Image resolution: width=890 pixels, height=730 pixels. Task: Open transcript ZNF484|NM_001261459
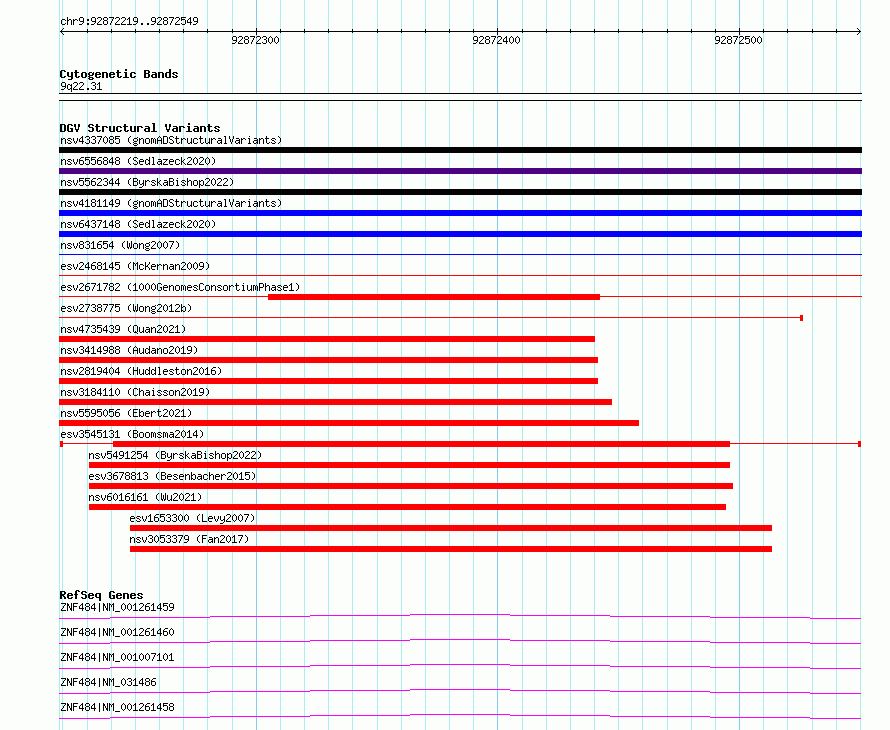(x=117, y=607)
